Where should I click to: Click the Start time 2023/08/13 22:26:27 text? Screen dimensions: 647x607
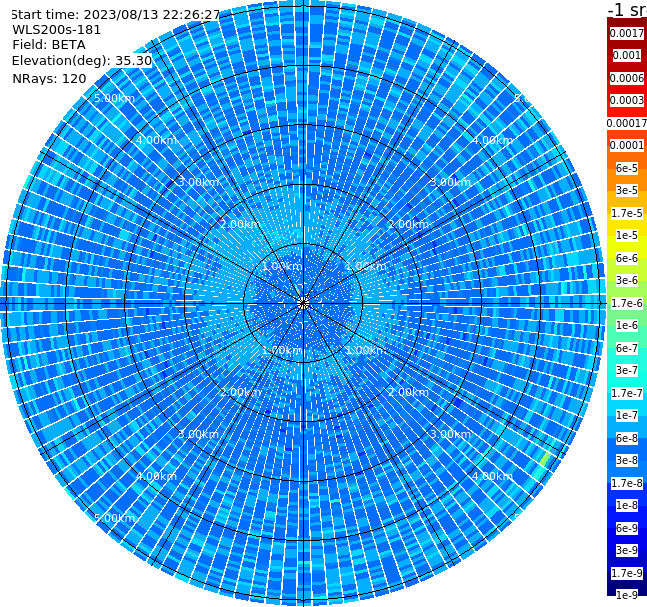(x=116, y=14)
